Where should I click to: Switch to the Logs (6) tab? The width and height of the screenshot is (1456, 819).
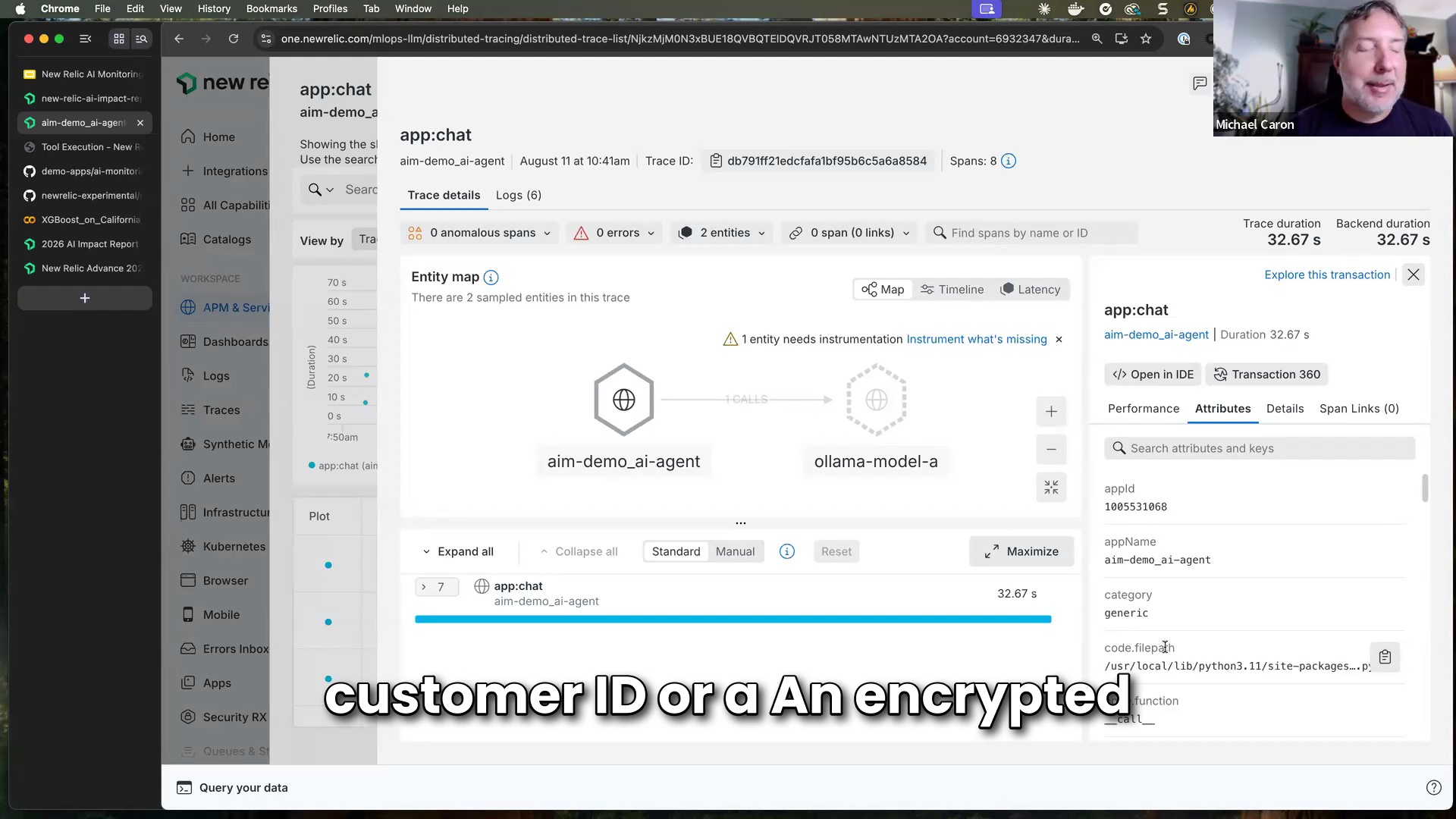[x=519, y=196]
